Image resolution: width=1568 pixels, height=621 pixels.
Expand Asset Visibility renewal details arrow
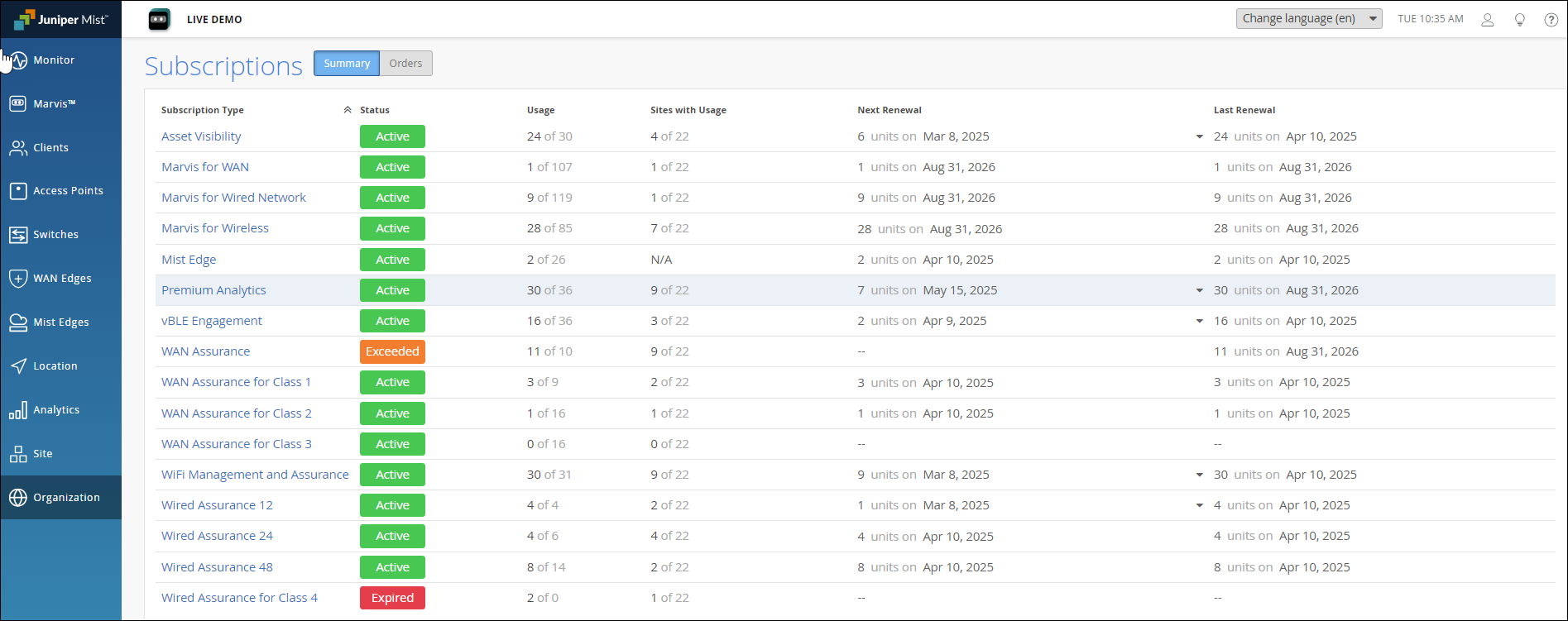click(x=1199, y=137)
